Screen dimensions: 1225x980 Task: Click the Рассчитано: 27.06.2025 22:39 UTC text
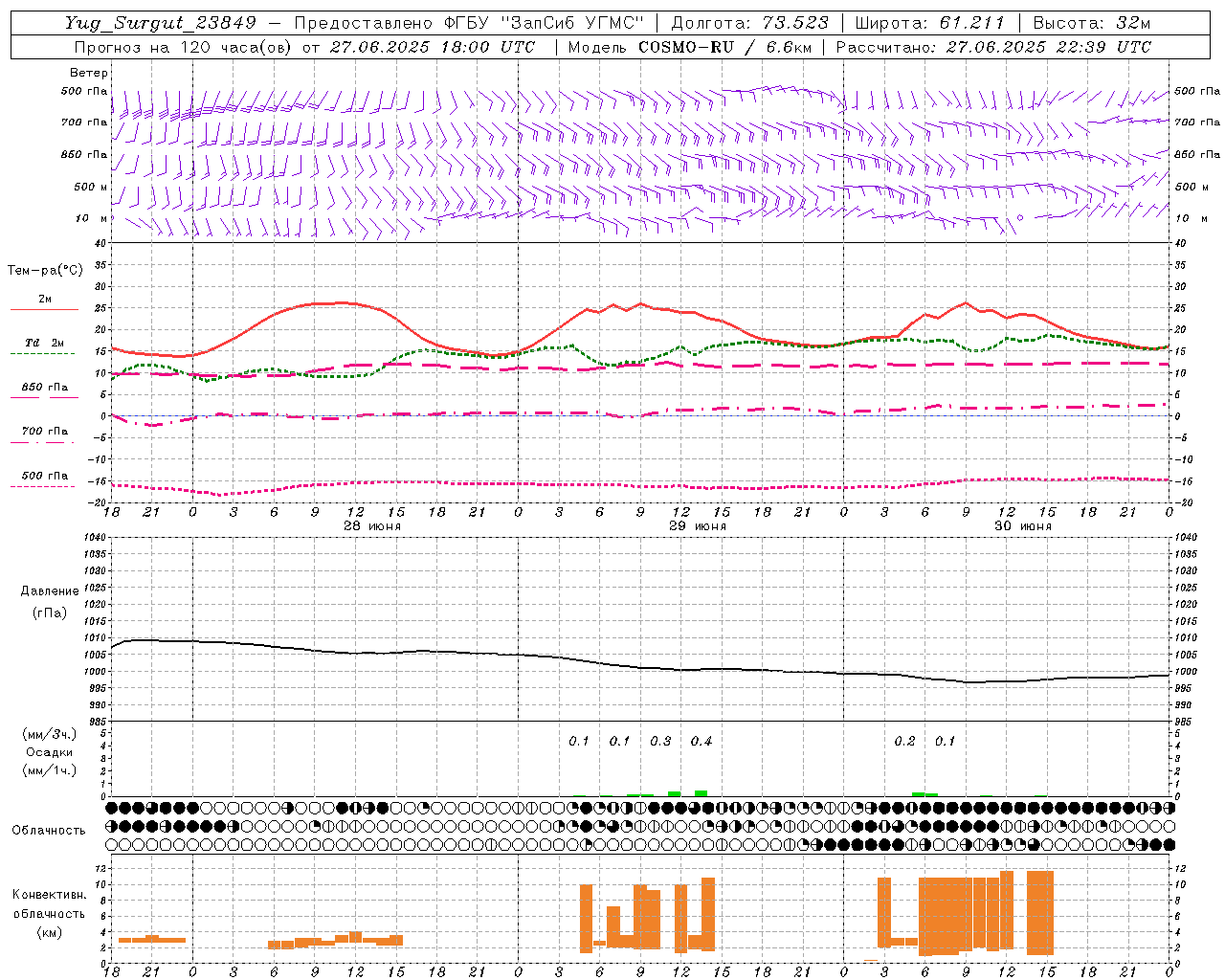993,47
